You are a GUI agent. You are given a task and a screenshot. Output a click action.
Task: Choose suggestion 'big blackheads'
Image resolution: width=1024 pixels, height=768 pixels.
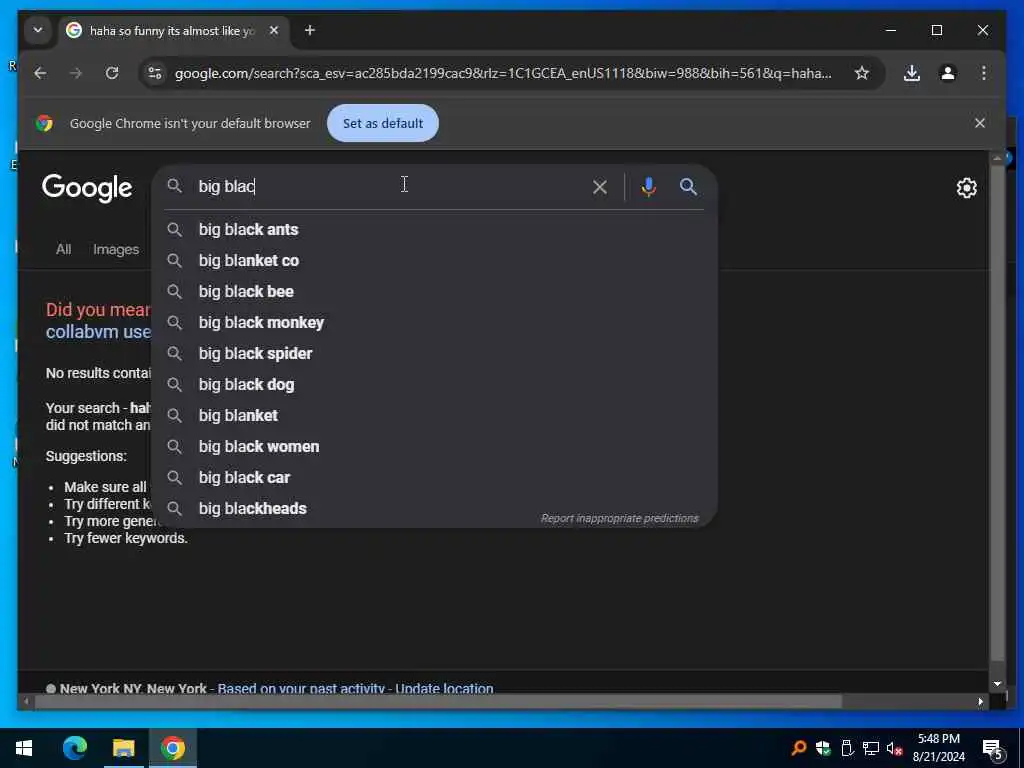pyautogui.click(x=434, y=509)
